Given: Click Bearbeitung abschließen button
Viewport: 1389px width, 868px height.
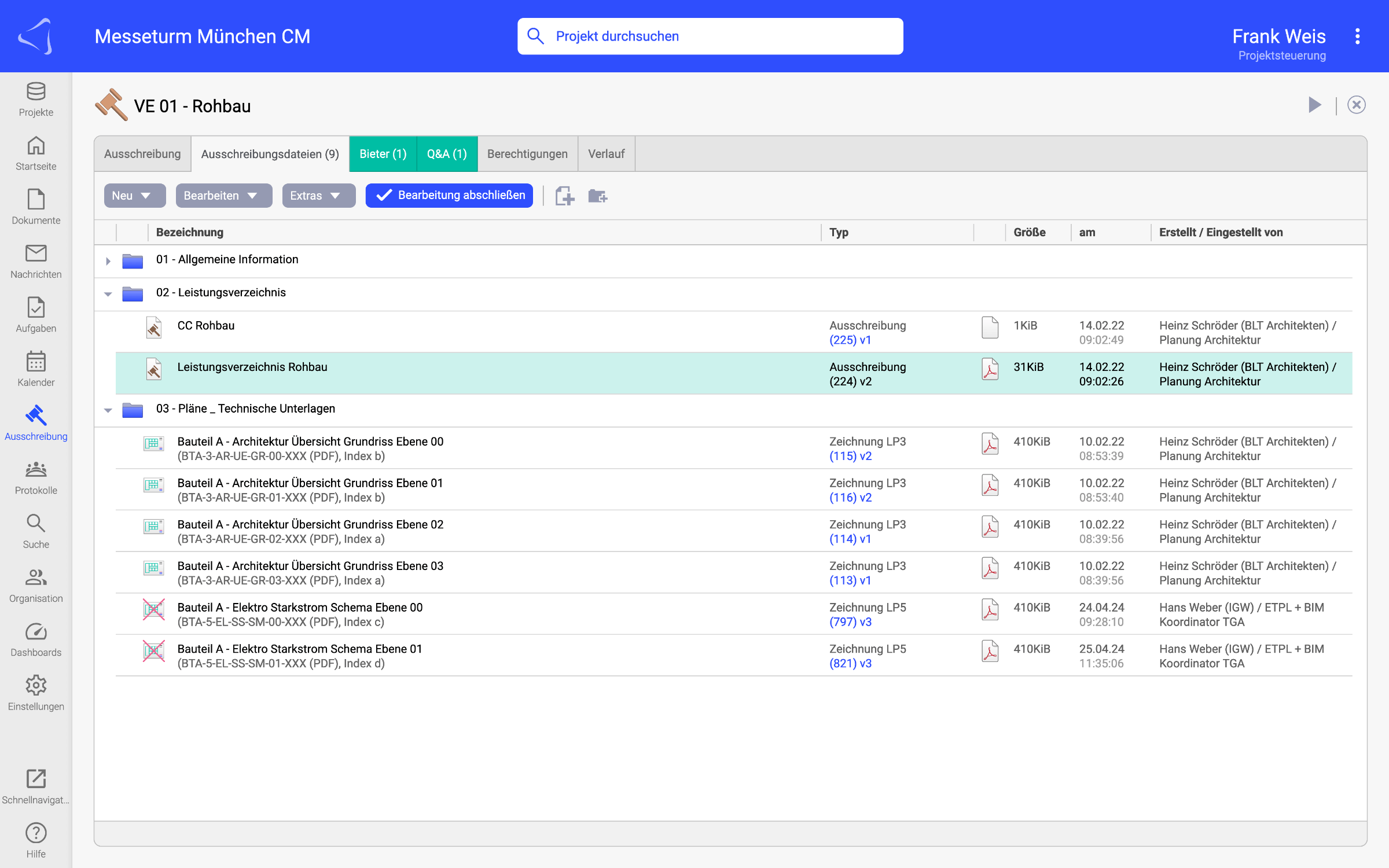Looking at the screenshot, I should [449, 196].
